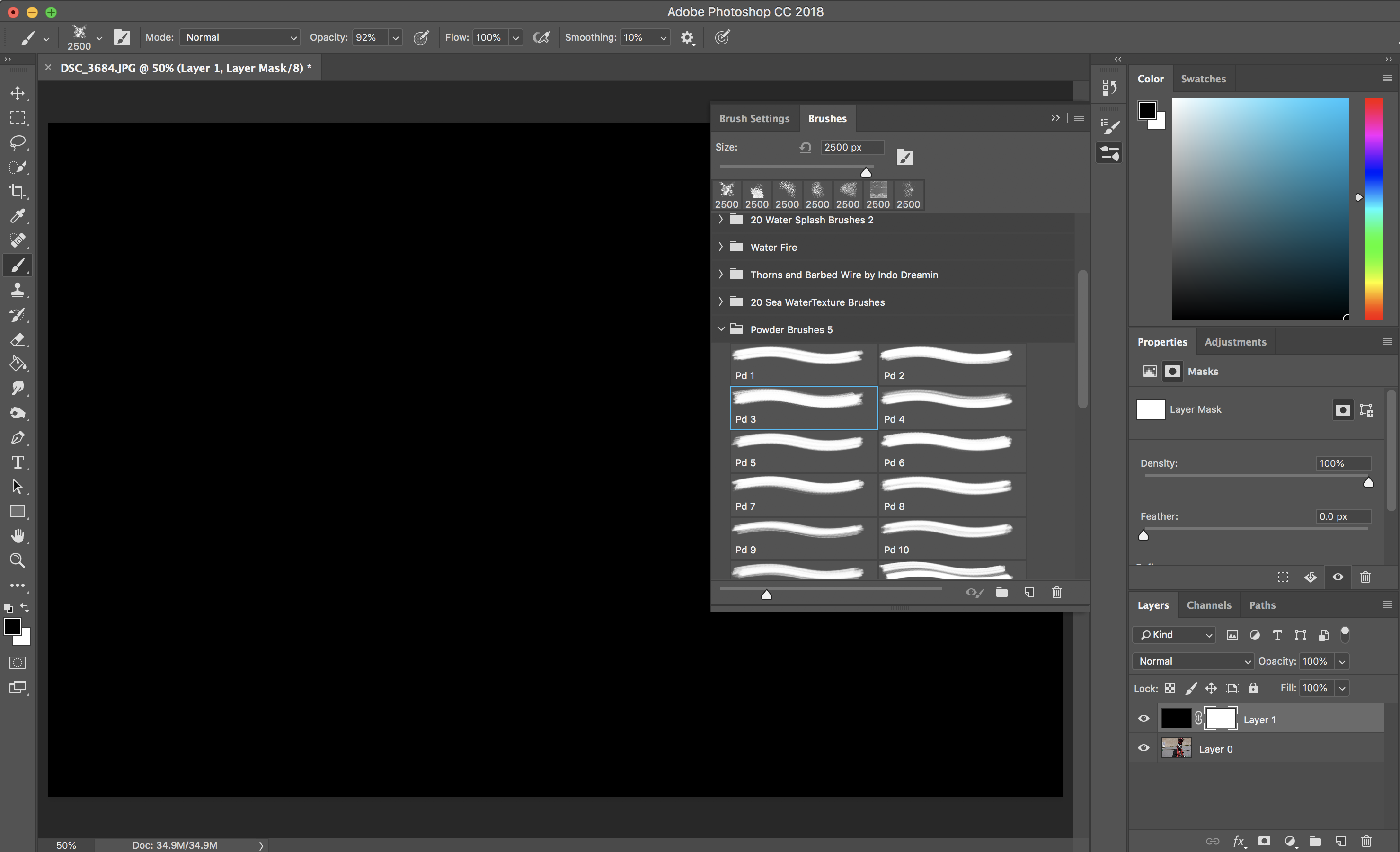Toggle the airbrush build-up effect
The image size is (1400, 852).
pos(541,37)
